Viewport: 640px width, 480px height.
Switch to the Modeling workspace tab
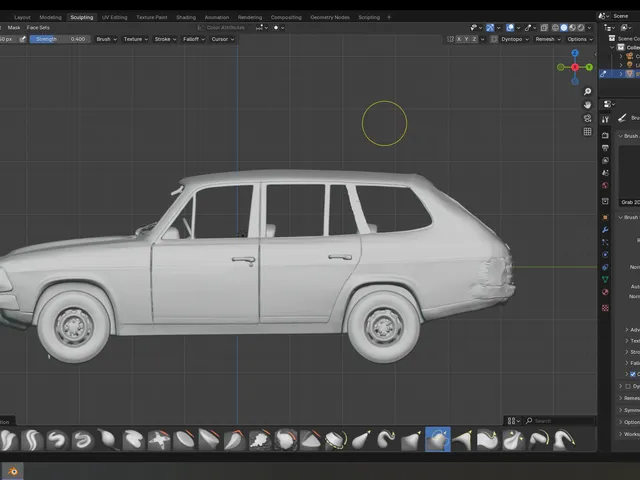50,17
